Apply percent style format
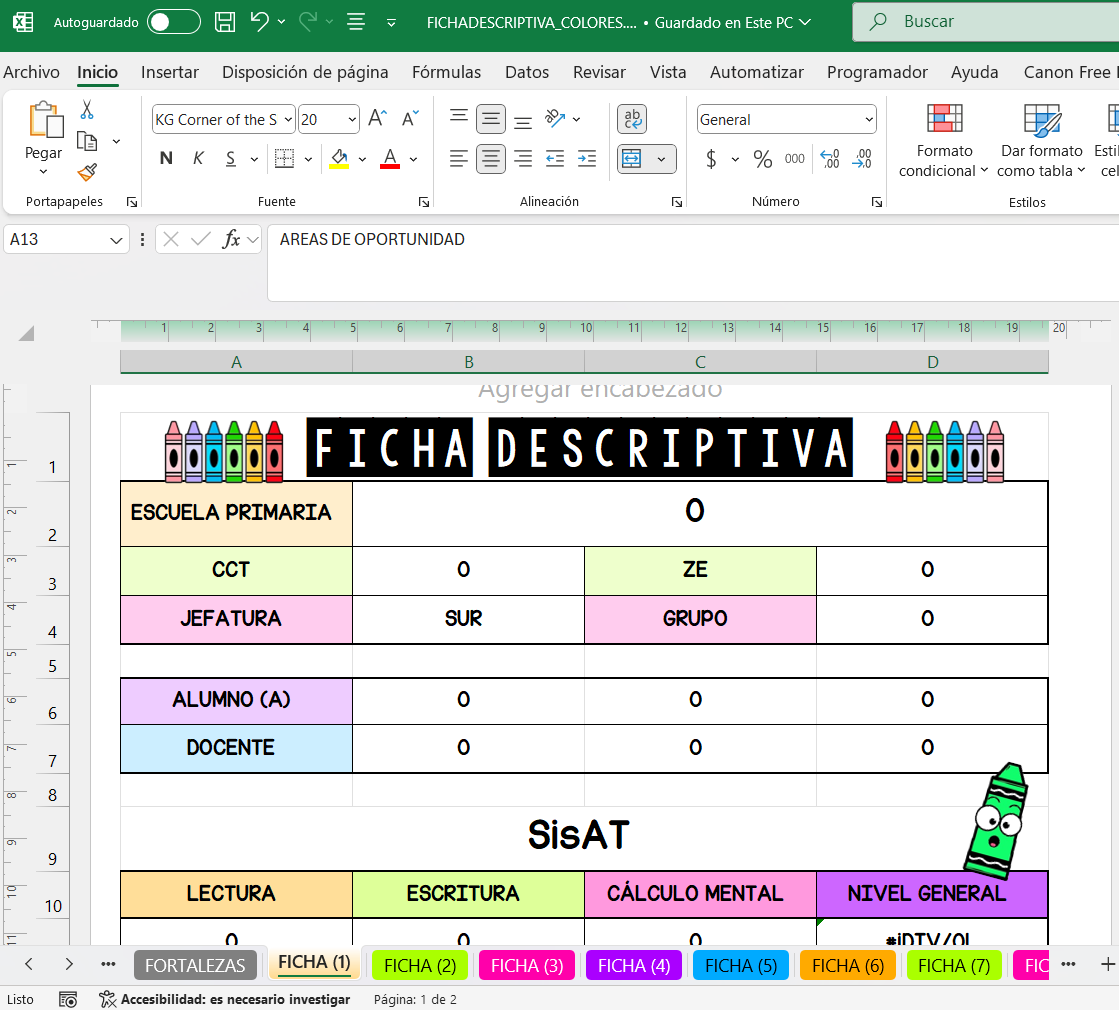Viewport: 1119px width, 1010px height. pos(763,158)
